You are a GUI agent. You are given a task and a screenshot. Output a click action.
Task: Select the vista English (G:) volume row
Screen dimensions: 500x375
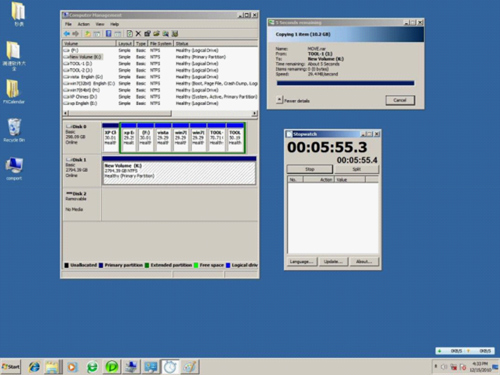(160, 77)
